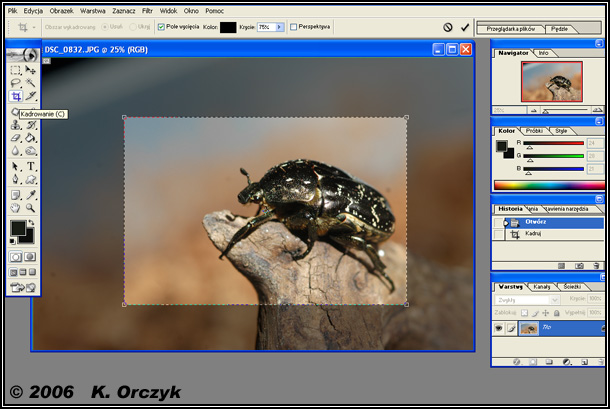This screenshot has height=409, width=610.
Task: Confirm the crop with the checkmark icon
Action: [465, 27]
